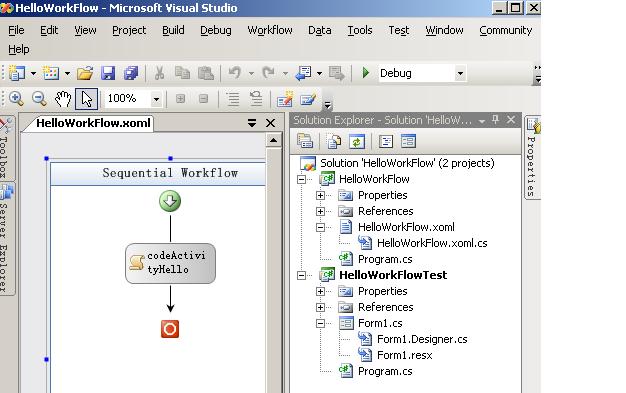Click the Collapse activity icon in the workflow toolbar
The height and width of the screenshot is (393, 626).
pyautogui.click(x=203, y=98)
